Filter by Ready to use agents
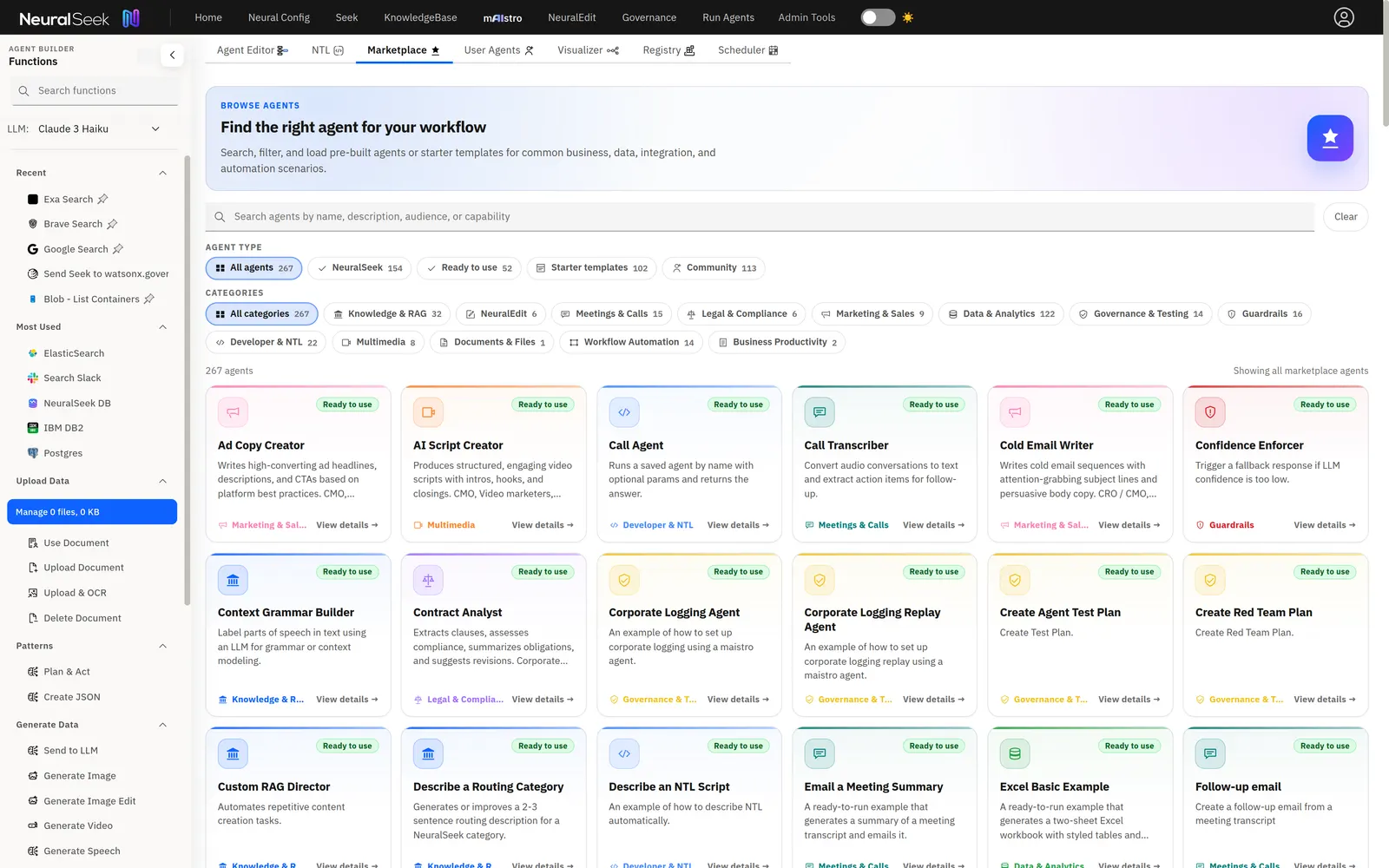 (x=470, y=268)
